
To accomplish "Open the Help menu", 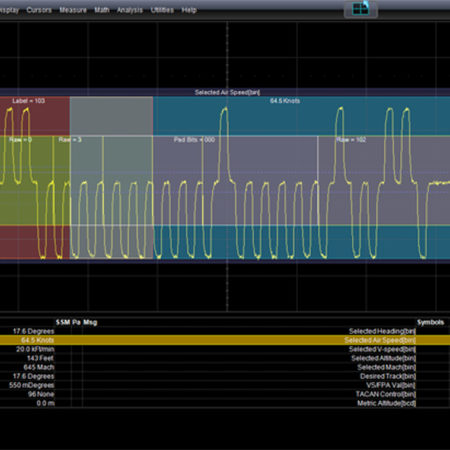I will [189, 10].
